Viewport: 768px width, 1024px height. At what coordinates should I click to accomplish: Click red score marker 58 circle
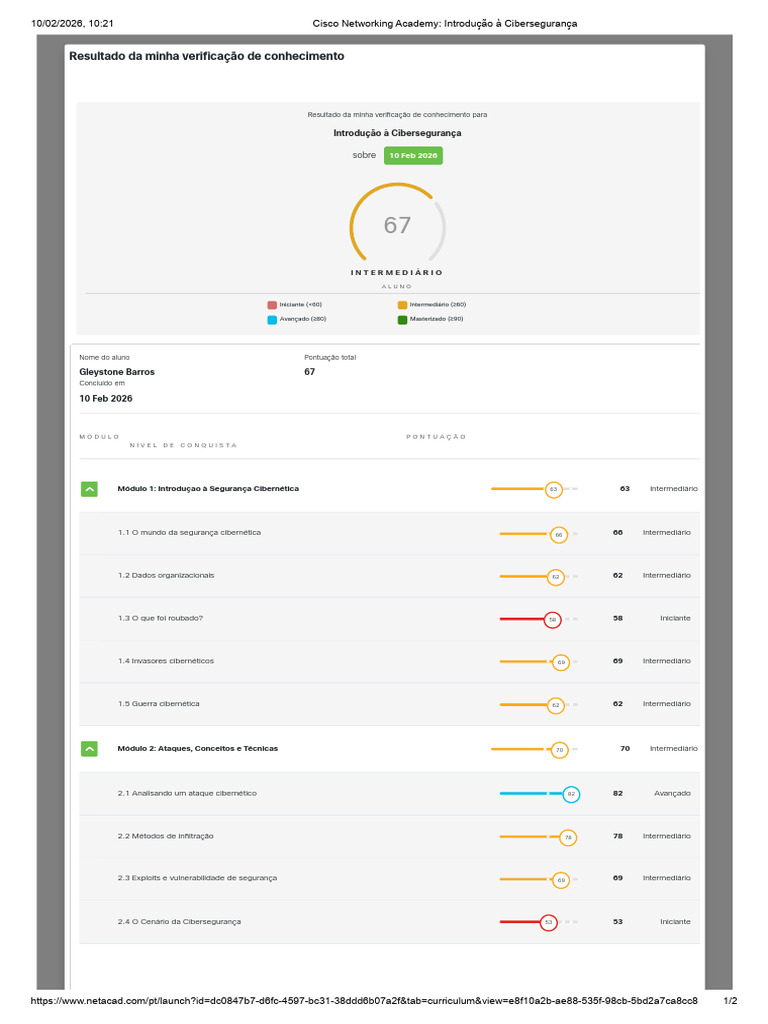coord(552,620)
